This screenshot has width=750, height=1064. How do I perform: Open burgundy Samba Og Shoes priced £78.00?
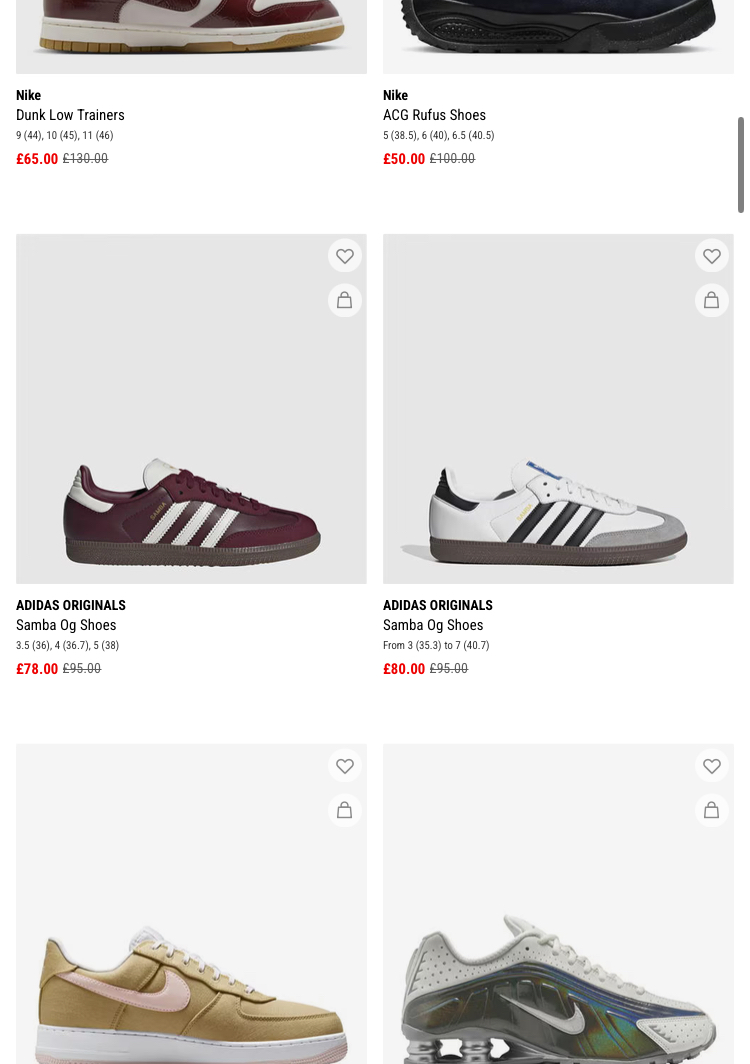[66, 625]
